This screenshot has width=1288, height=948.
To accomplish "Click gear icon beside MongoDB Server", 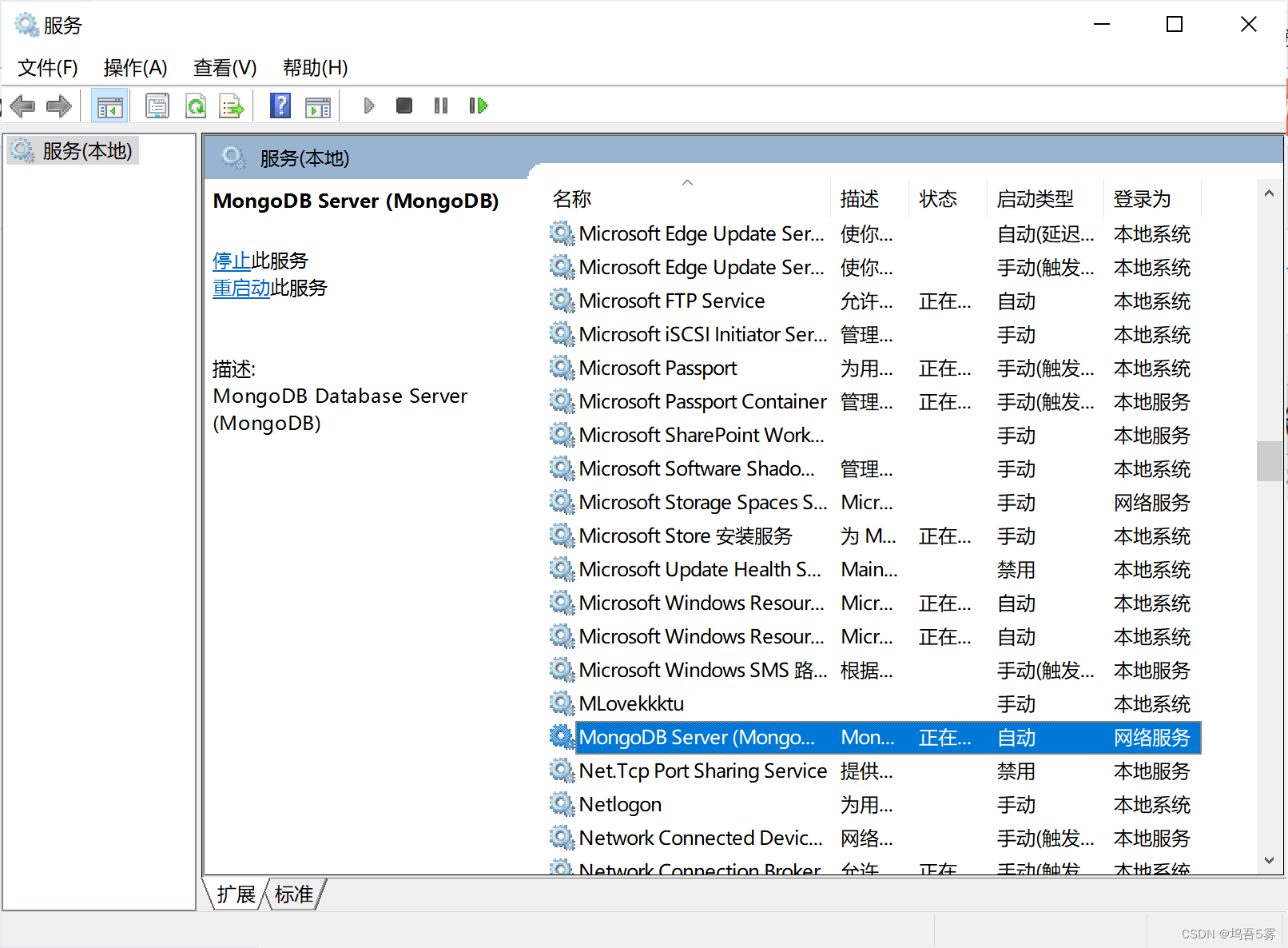I will [563, 738].
